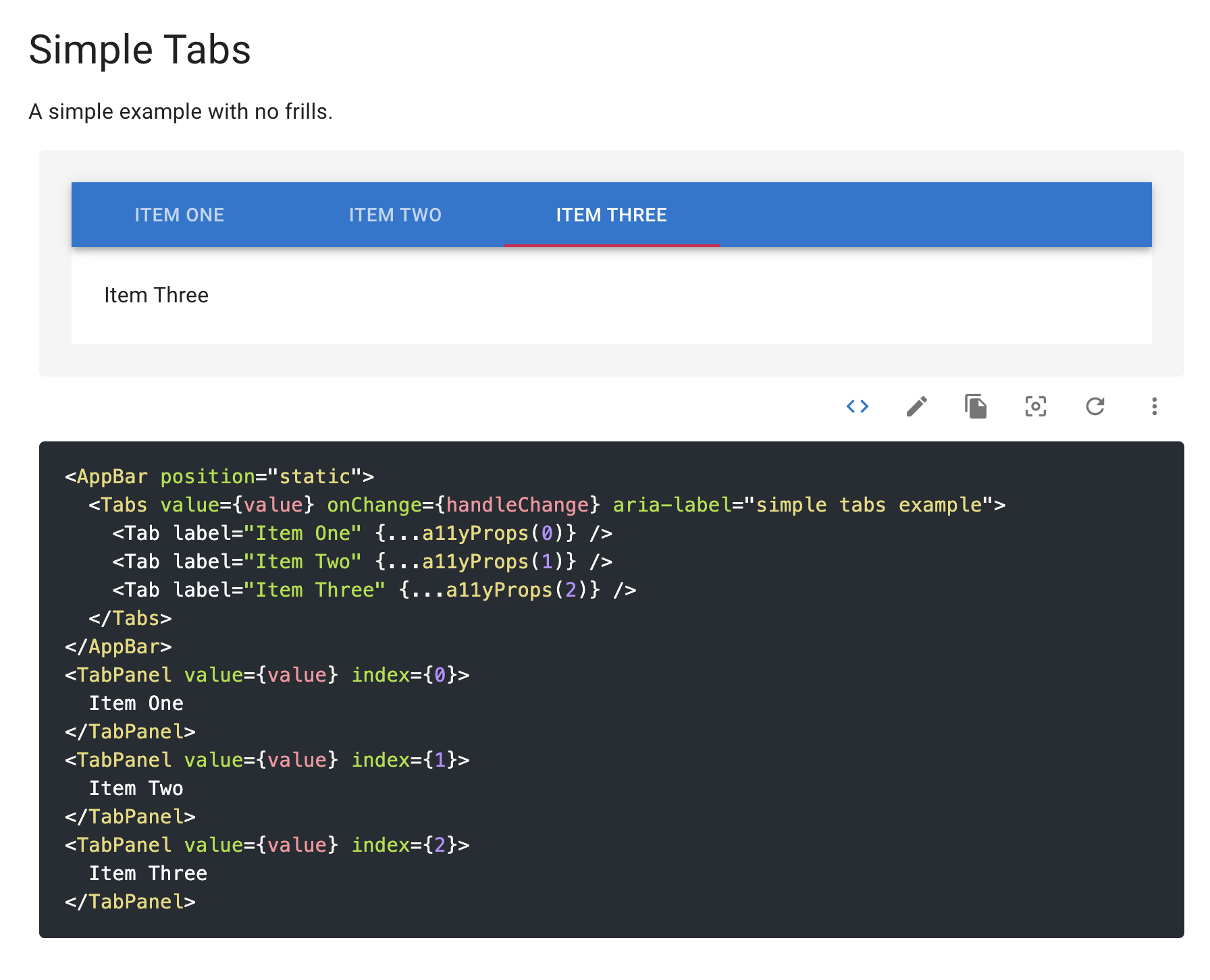
Task: Click the TabPanel index={0} code line
Action: (x=267, y=675)
